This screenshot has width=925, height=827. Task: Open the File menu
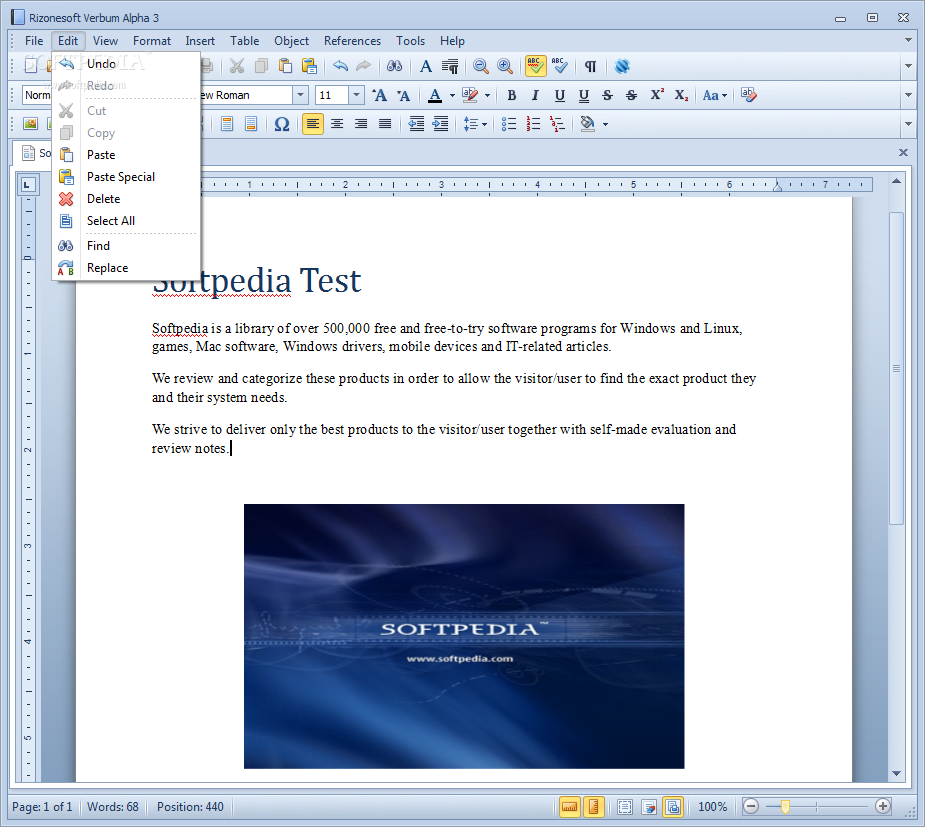[34, 41]
